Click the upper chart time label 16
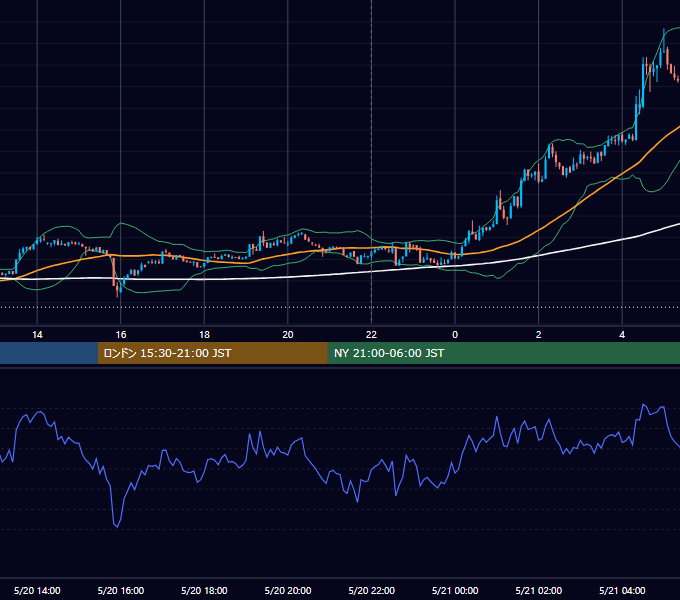Viewport: 680px width, 600px height. [121, 335]
